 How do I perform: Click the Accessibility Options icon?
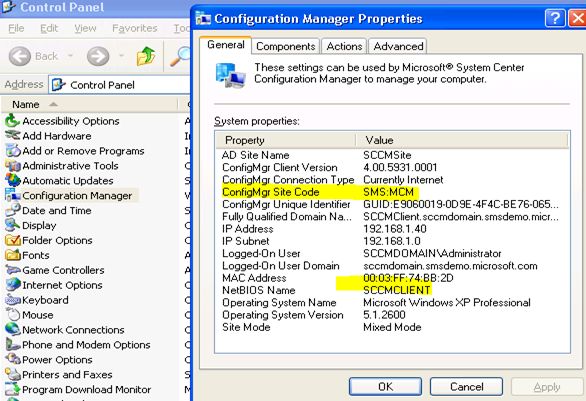[x=12, y=121]
